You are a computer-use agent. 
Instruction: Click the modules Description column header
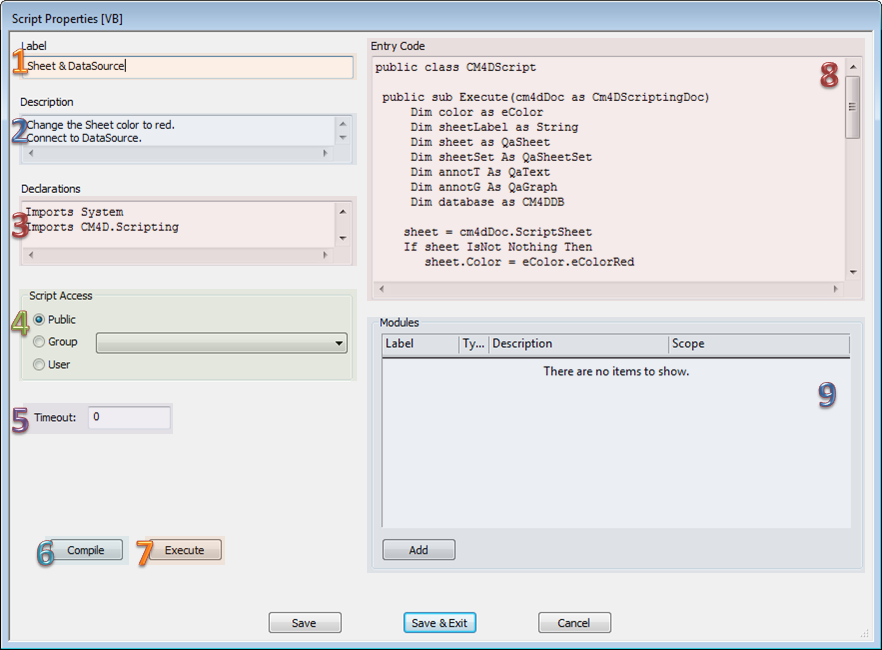[577, 344]
